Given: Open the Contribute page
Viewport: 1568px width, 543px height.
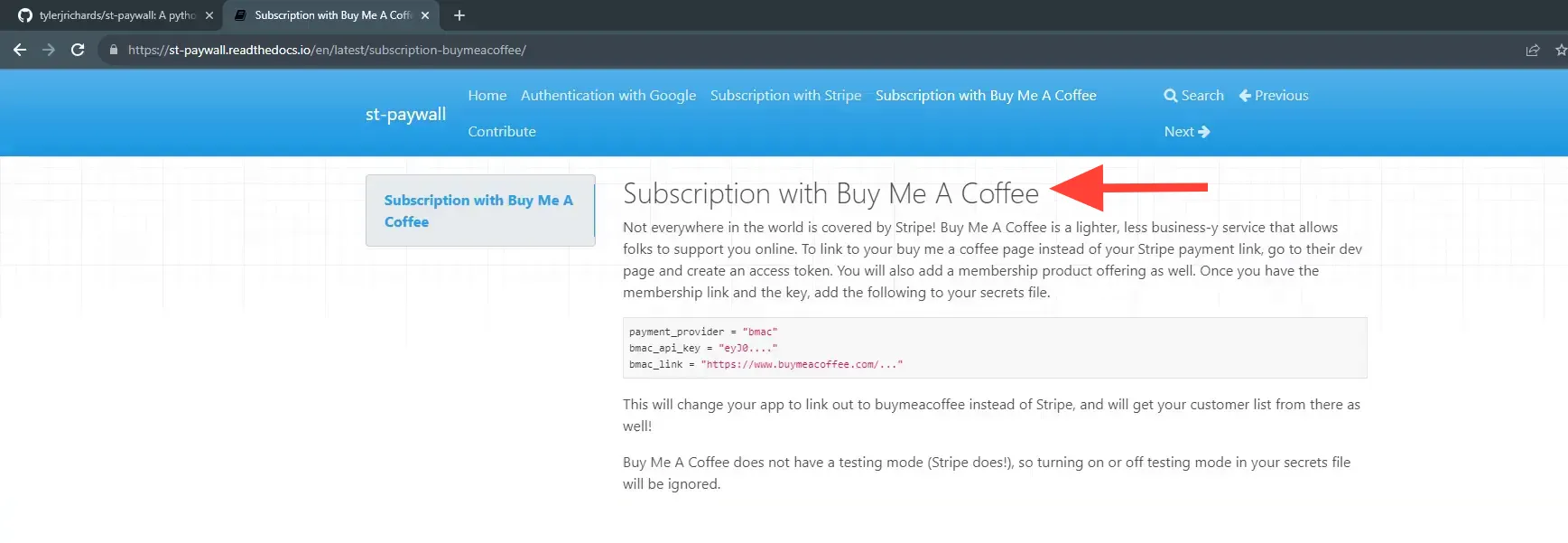Looking at the screenshot, I should coord(502,132).
